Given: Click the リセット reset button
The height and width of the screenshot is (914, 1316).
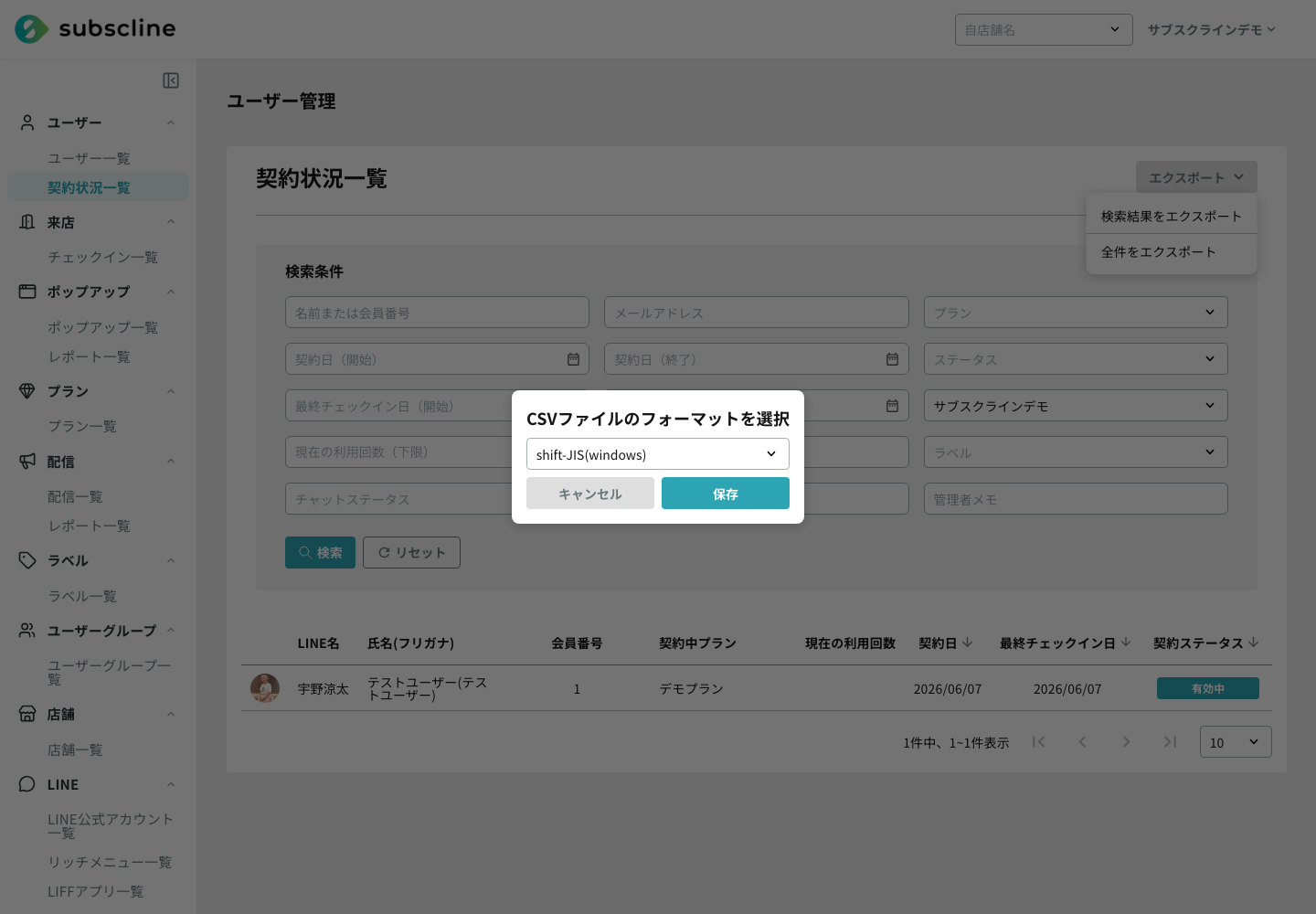Looking at the screenshot, I should [411, 552].
